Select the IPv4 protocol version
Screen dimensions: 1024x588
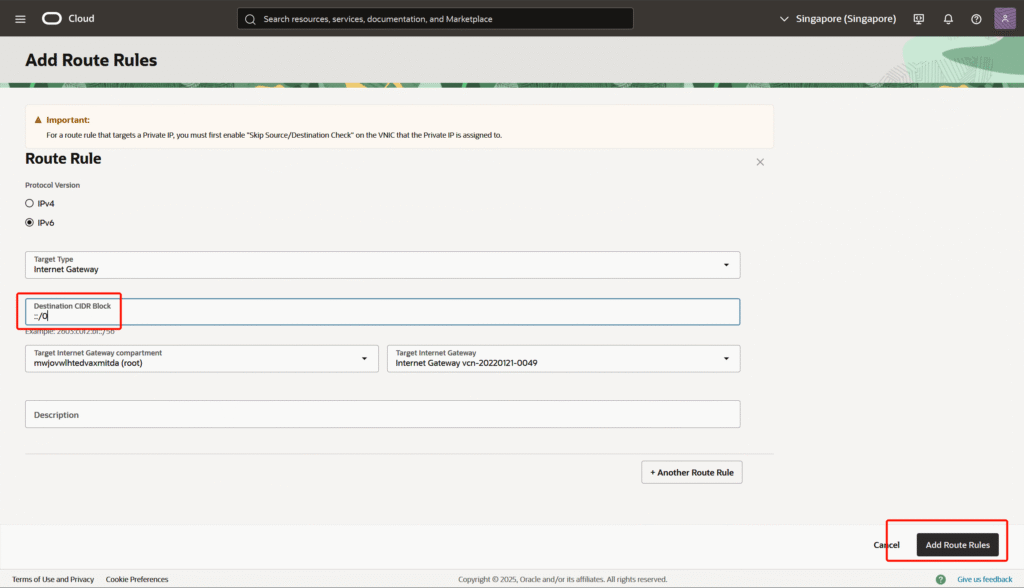[30, 203]
